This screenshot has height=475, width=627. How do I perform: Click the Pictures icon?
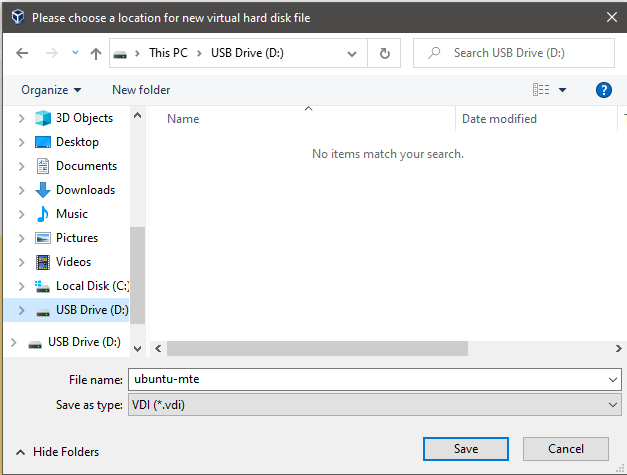[43, 238]
